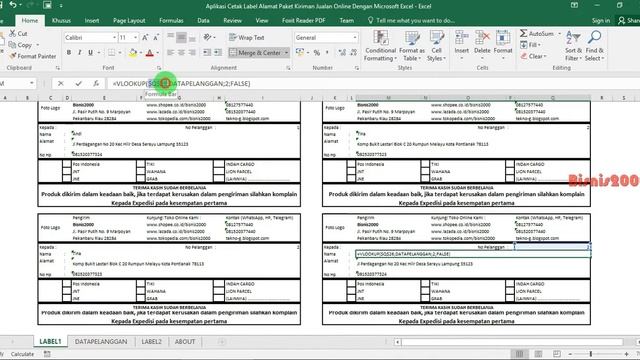Click the Increase Indent icon
Screen dimensions: 640x360
218,53
